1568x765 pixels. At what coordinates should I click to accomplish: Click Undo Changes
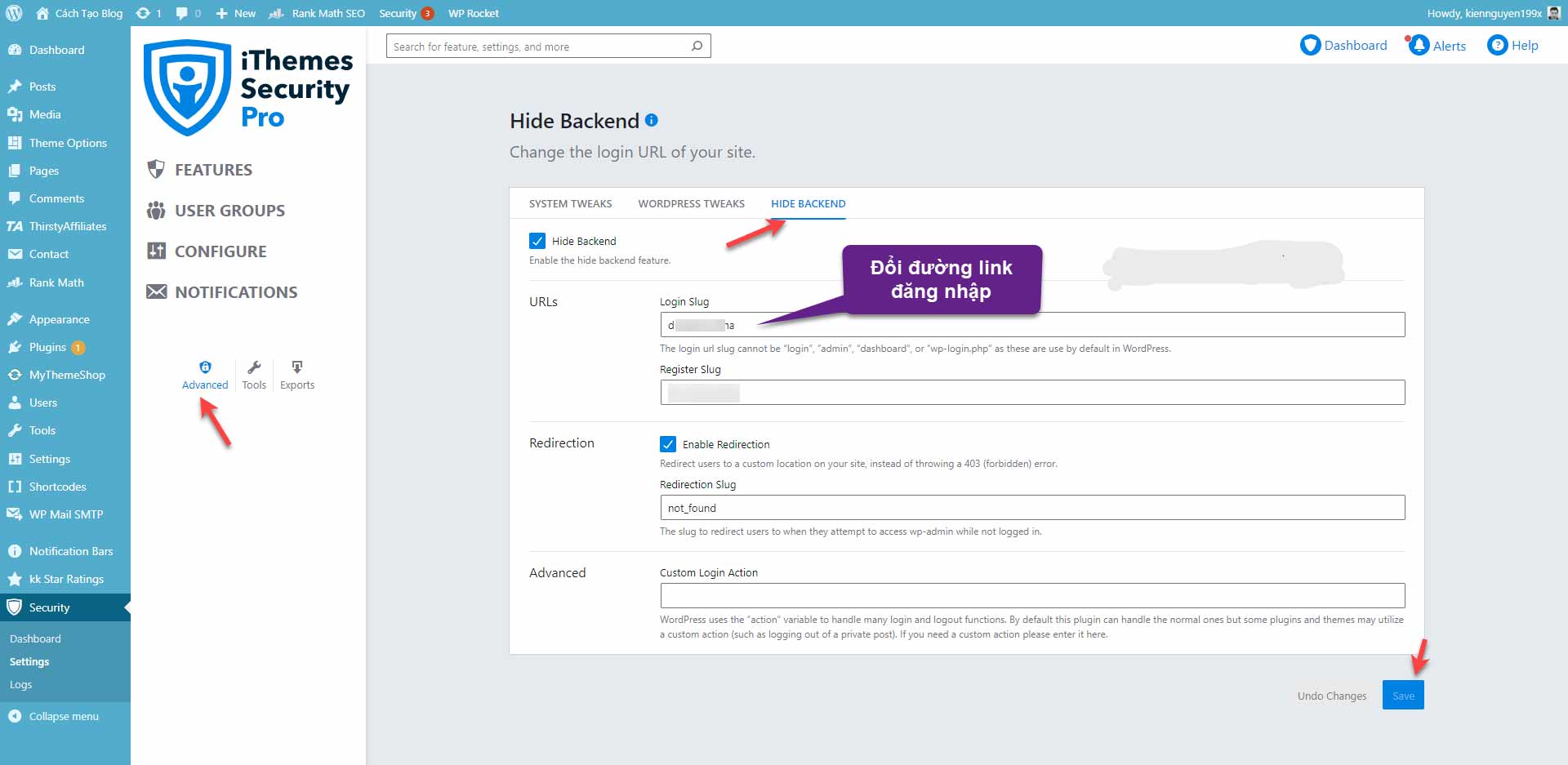pyautogui.click(x=1331, y=696)
